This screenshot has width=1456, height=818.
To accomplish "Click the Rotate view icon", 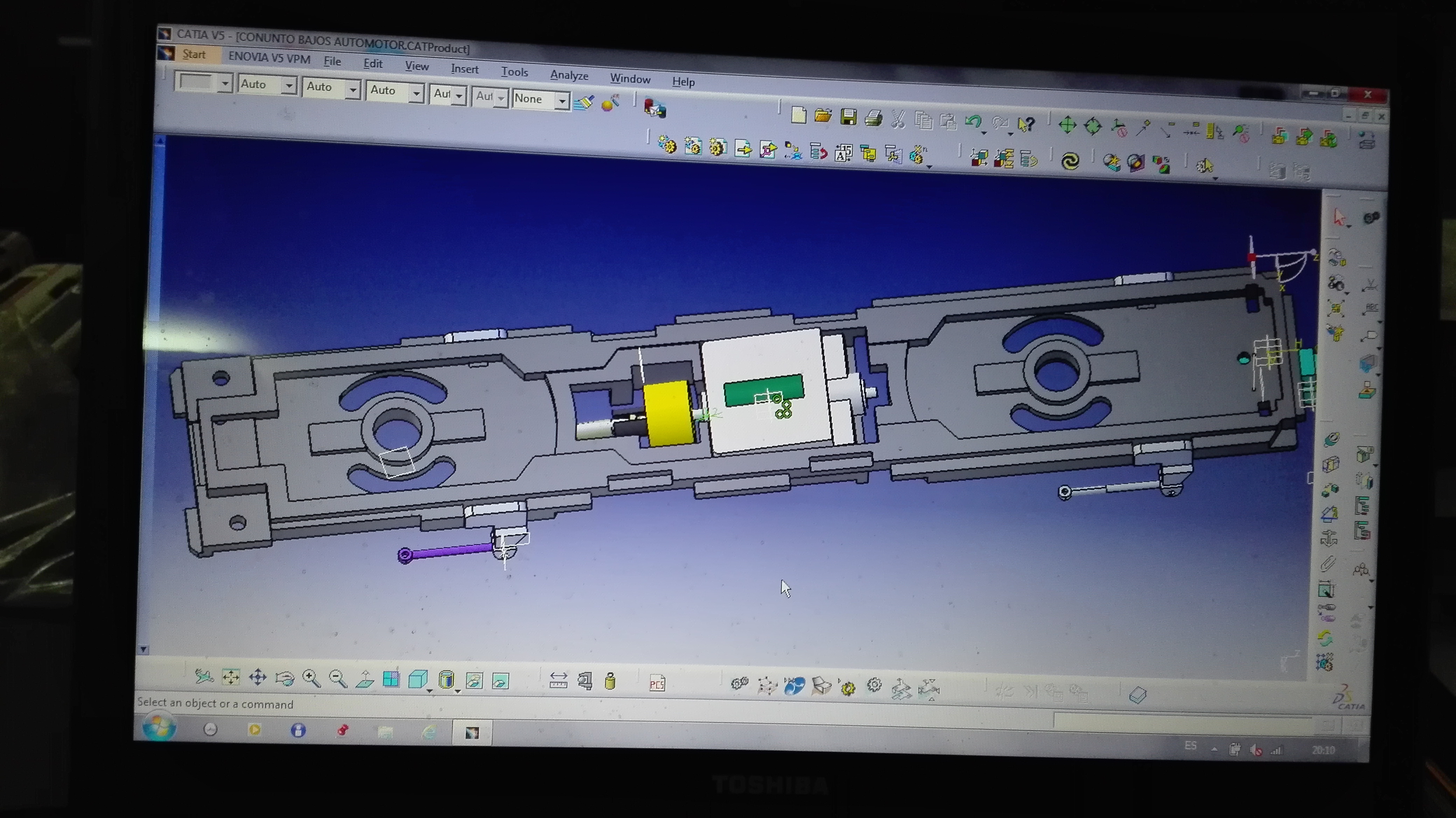I will [284, 678].
